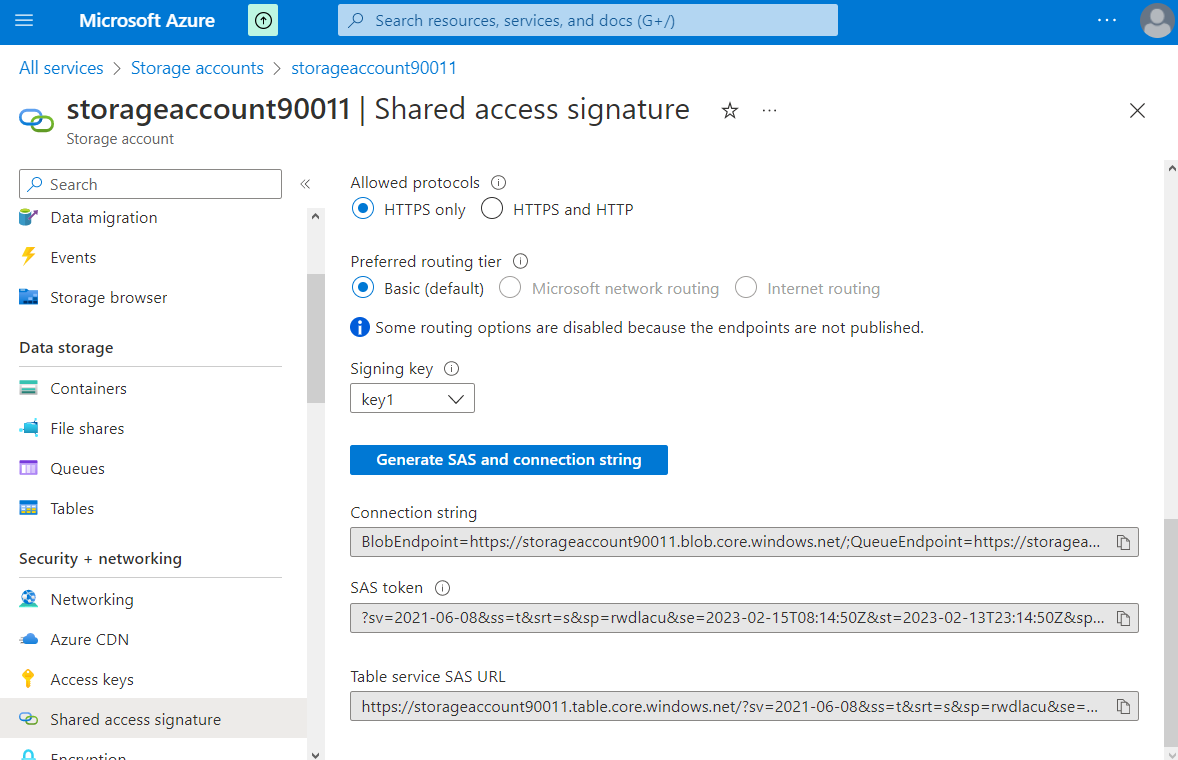Viewport: 1178px width, 760px height.
Task: Click the Microsoft Azure home logo text
Action: tap(147, 20)
